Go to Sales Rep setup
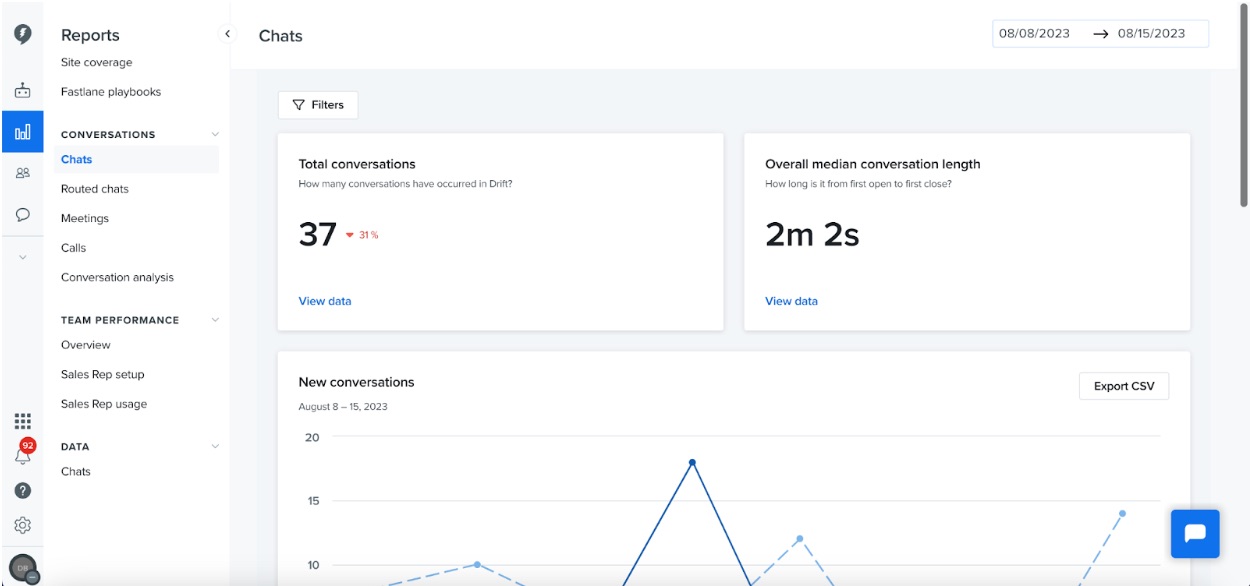 point(103,375)
